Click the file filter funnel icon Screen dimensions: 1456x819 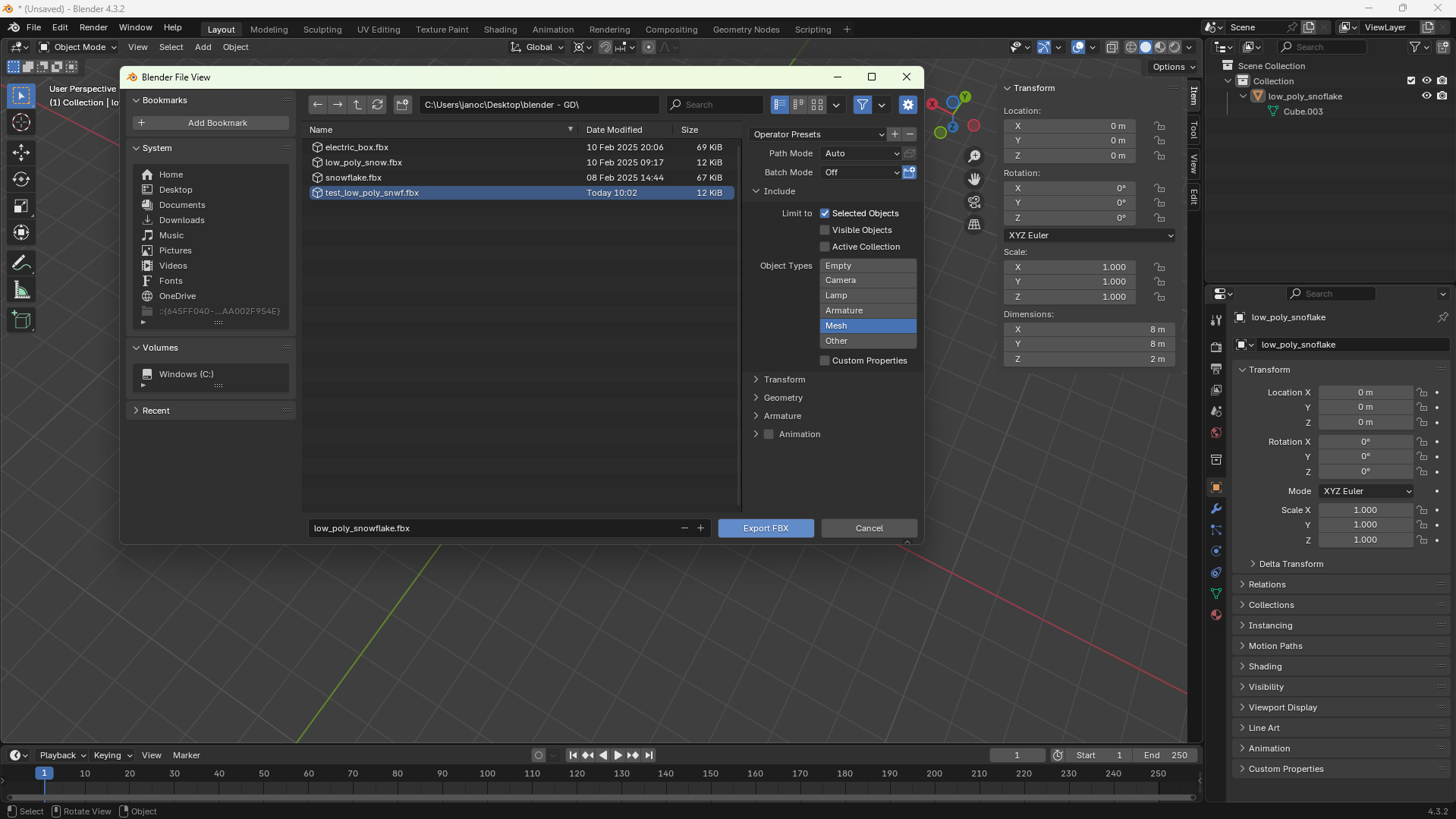point(862,105)
